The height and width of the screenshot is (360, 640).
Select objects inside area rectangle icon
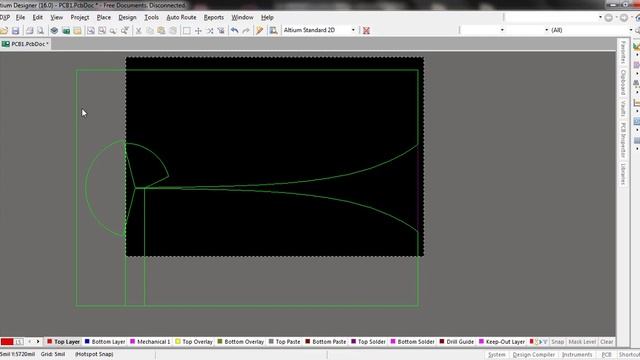click(x=187, y=31)
